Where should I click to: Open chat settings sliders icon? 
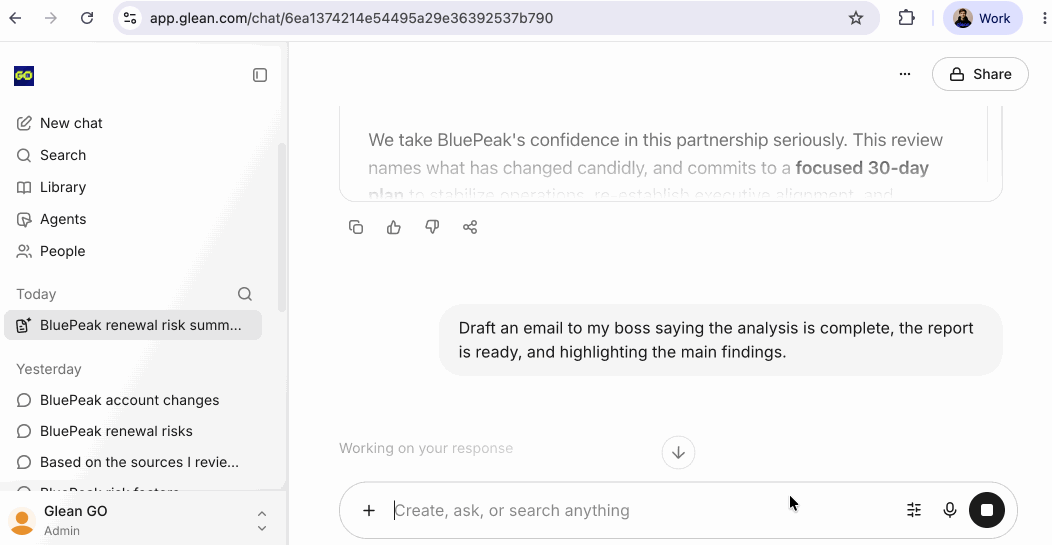(914, 510)
